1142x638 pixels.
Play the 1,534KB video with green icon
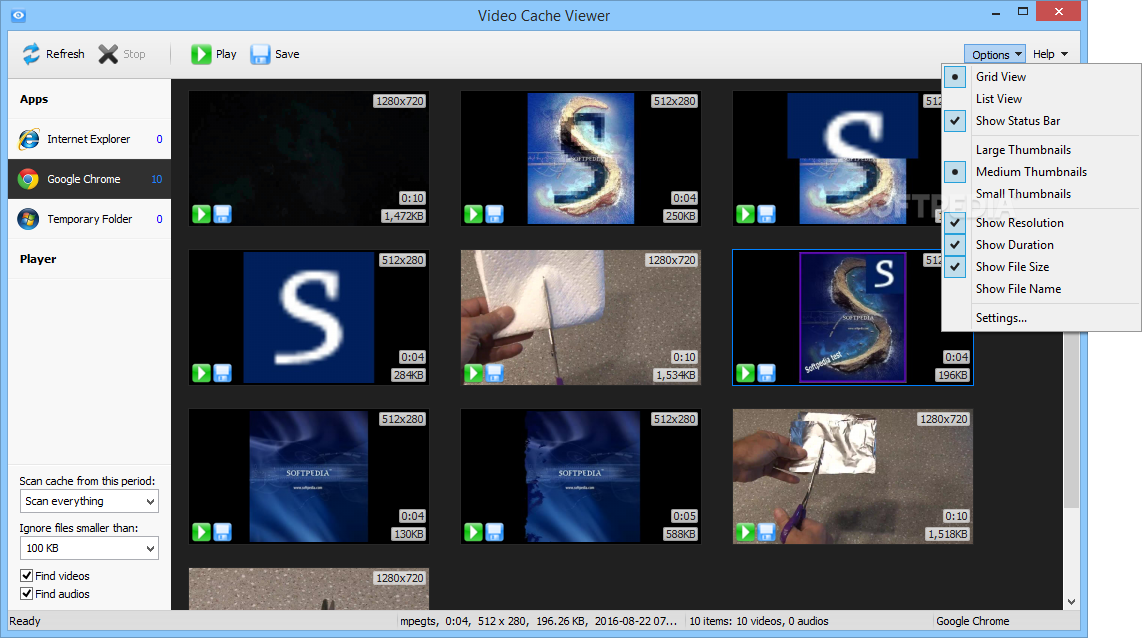(473, 373)
